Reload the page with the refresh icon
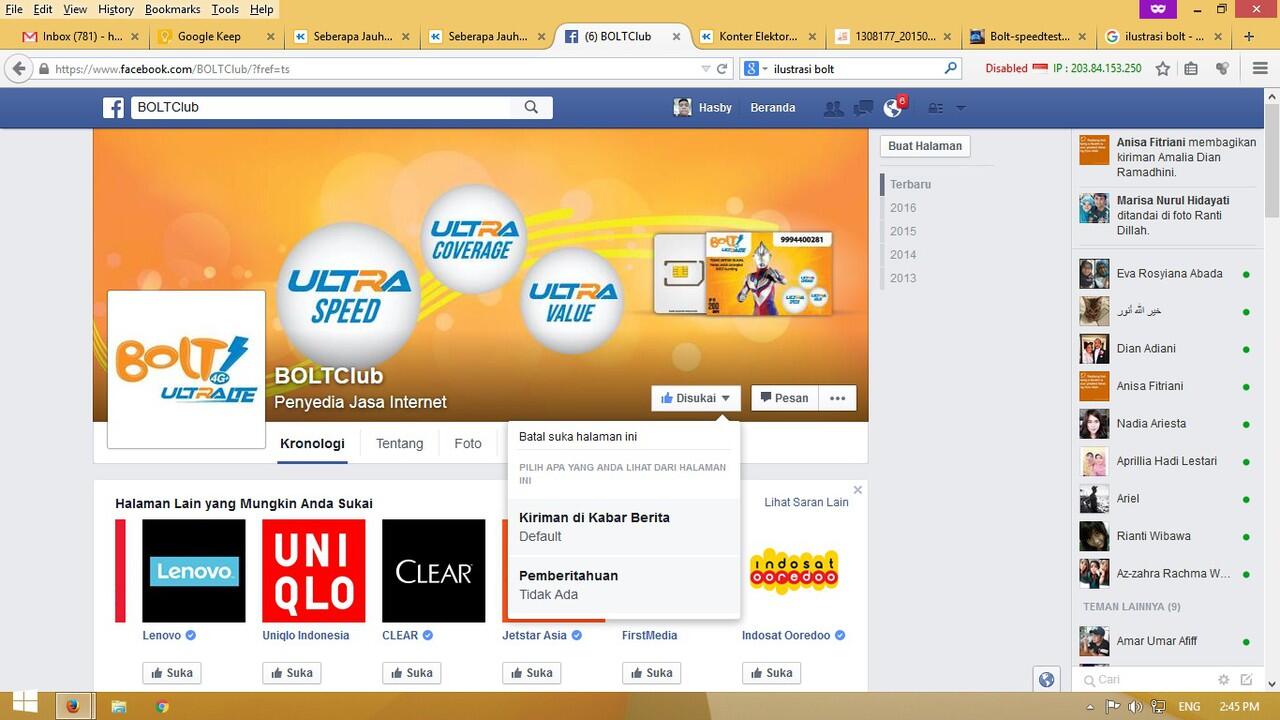The image size is (1280, 720). click(x=722, y=69)
